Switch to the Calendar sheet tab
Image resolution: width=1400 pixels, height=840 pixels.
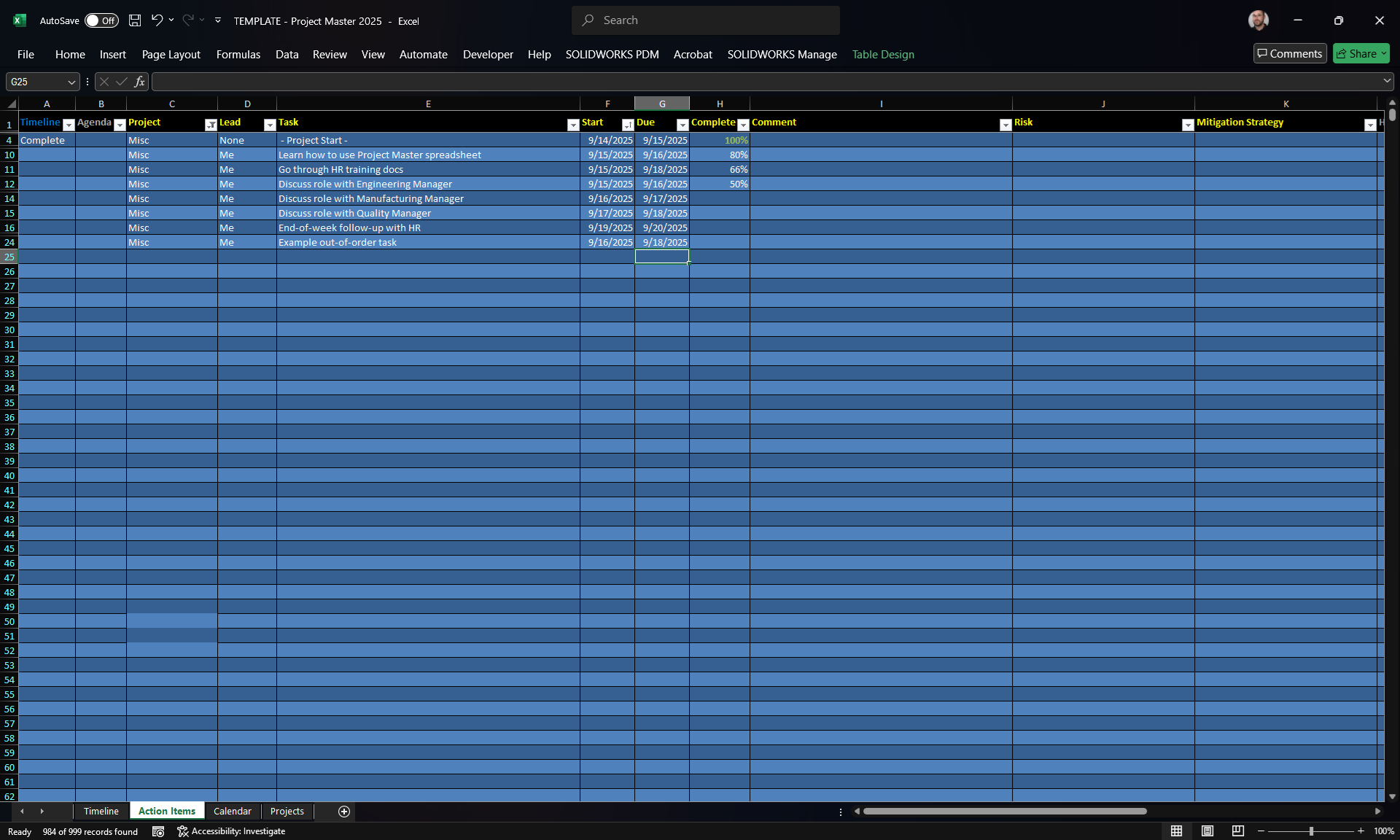[x=232, y=811]
